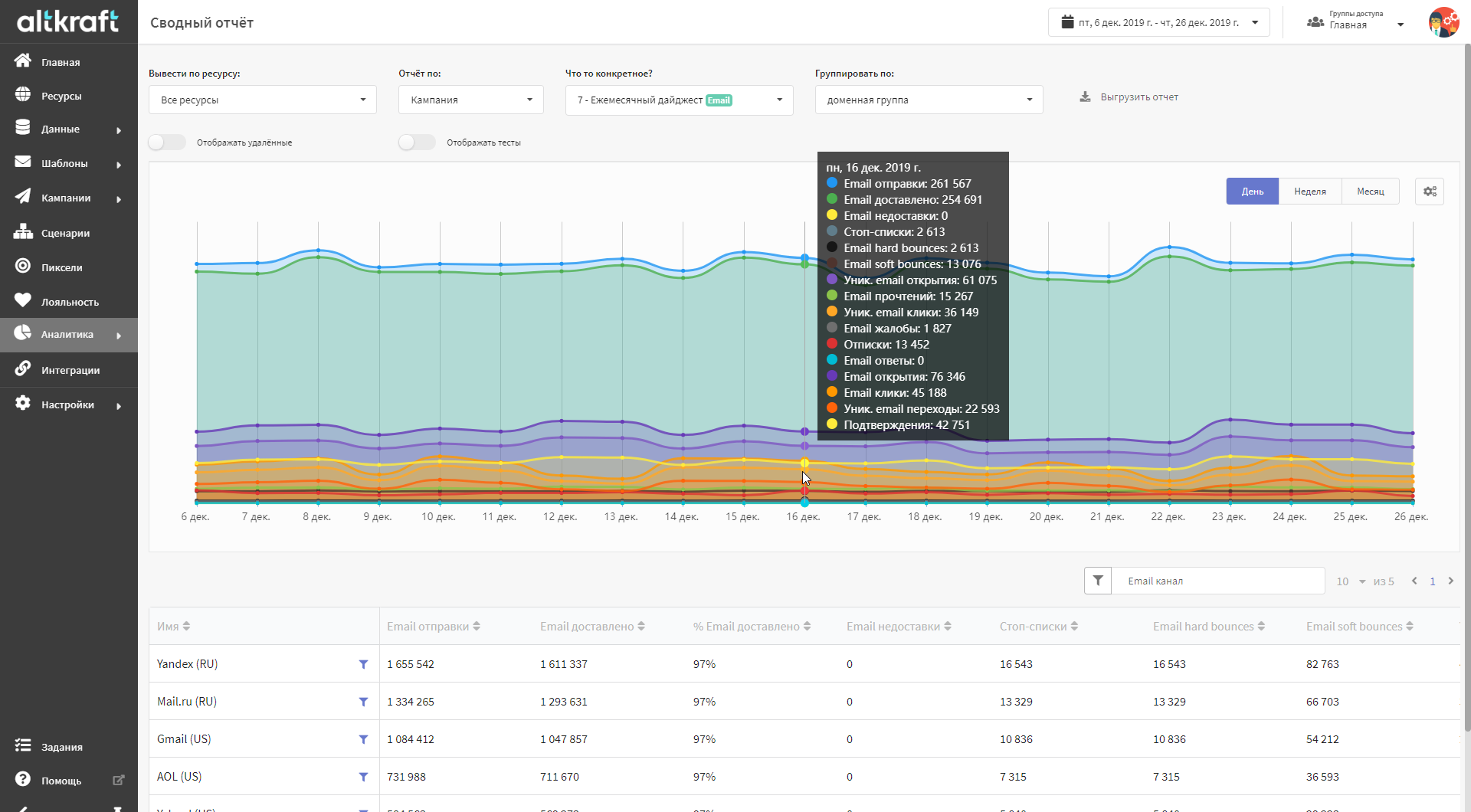Screen dimensions: 1471x812
Task: Select Yandex (RU) row name
Action: pos(187,664)
